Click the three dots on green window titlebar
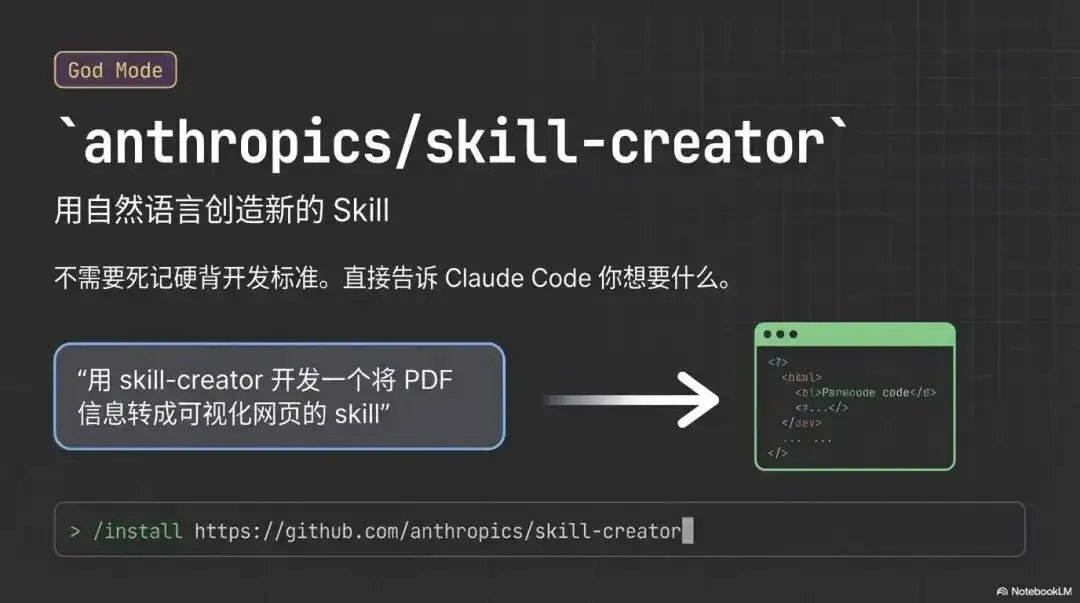Image resolution: width=1080 pixels, height=603 pixels. point(780,334)
